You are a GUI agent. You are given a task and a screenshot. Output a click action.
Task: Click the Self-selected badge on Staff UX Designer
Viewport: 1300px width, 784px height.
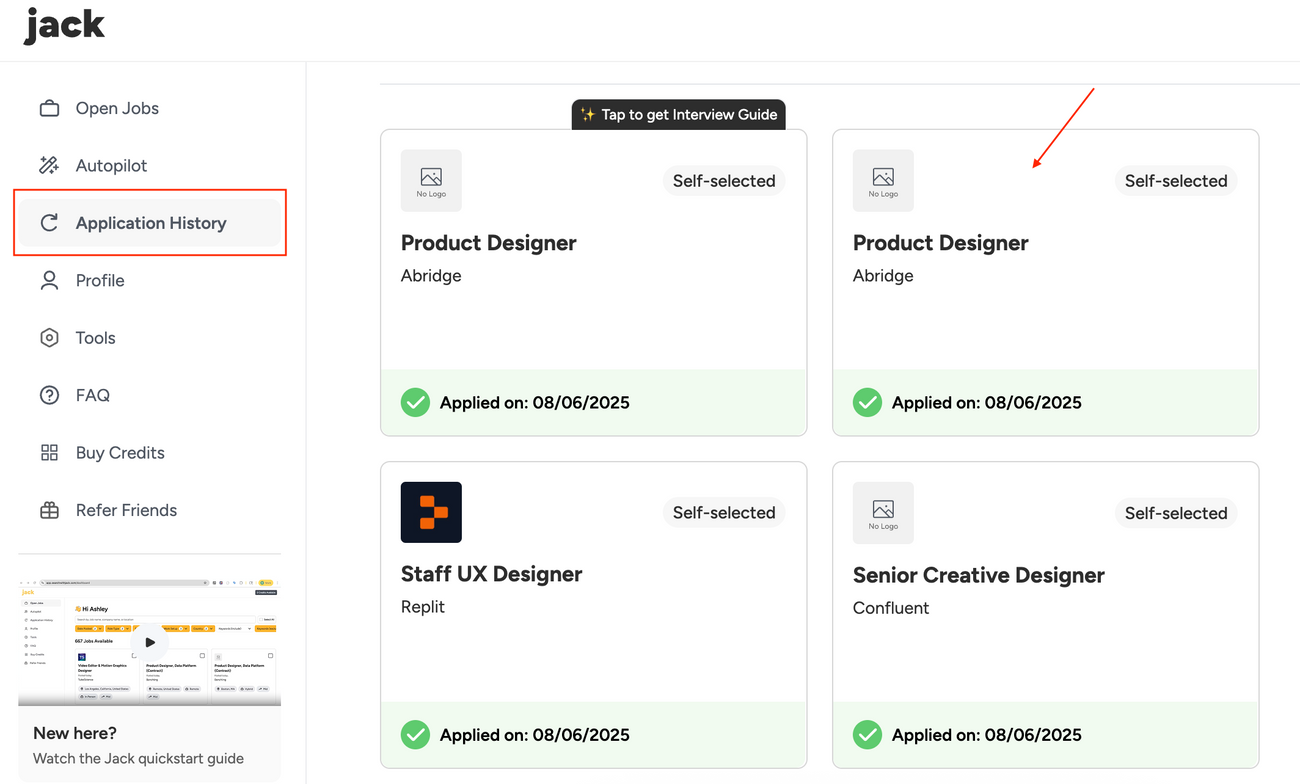coord(723,512)
